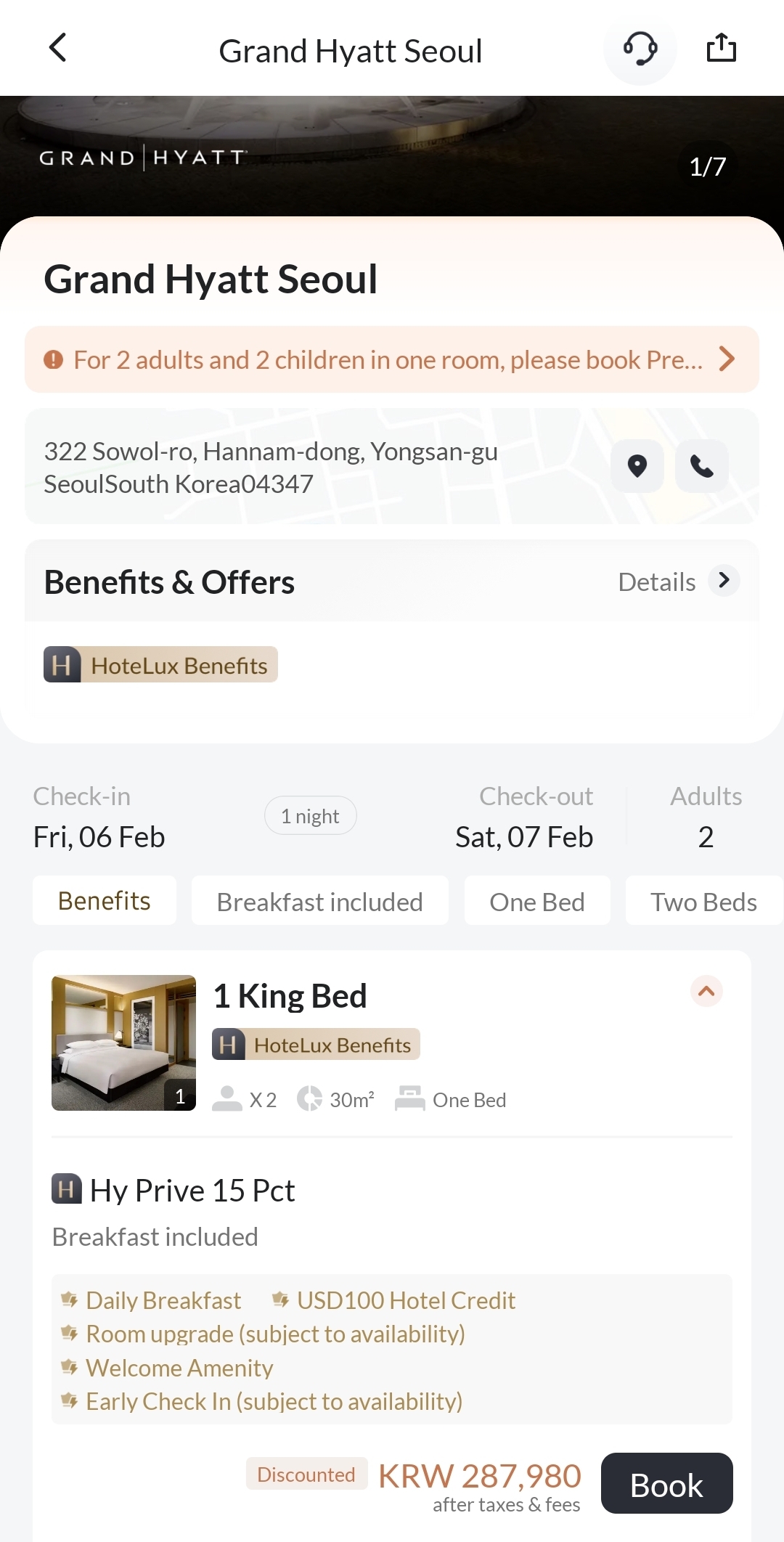Toggle the Benefits filter chip
This screenshot has width=784, height=1542.
click(105, 901)
